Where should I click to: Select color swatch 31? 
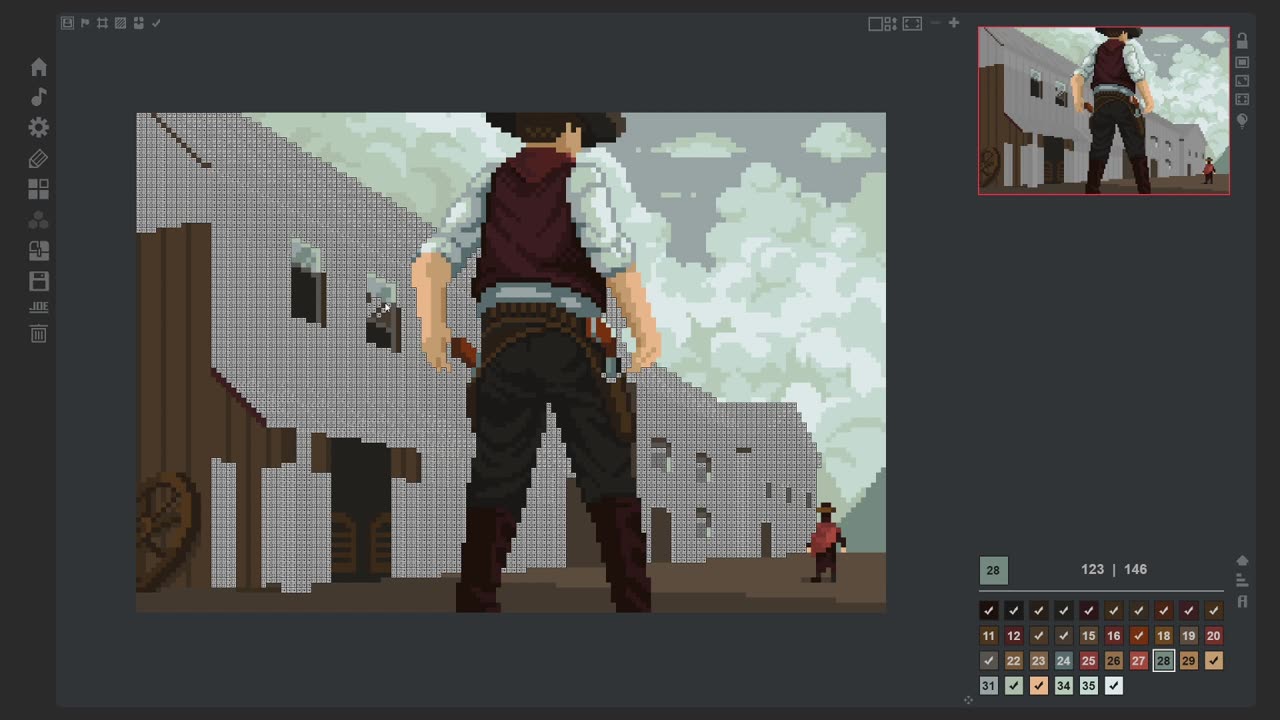point(988,685)
